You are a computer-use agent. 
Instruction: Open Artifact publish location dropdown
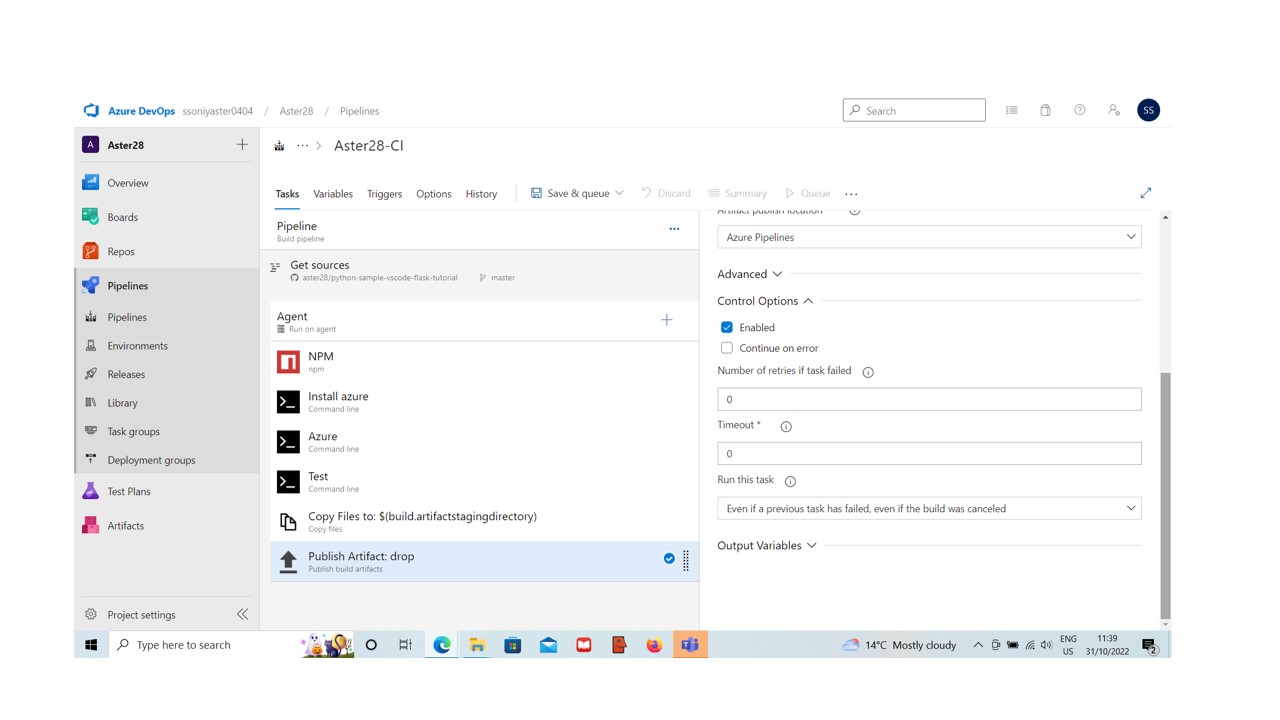(929, 237)
